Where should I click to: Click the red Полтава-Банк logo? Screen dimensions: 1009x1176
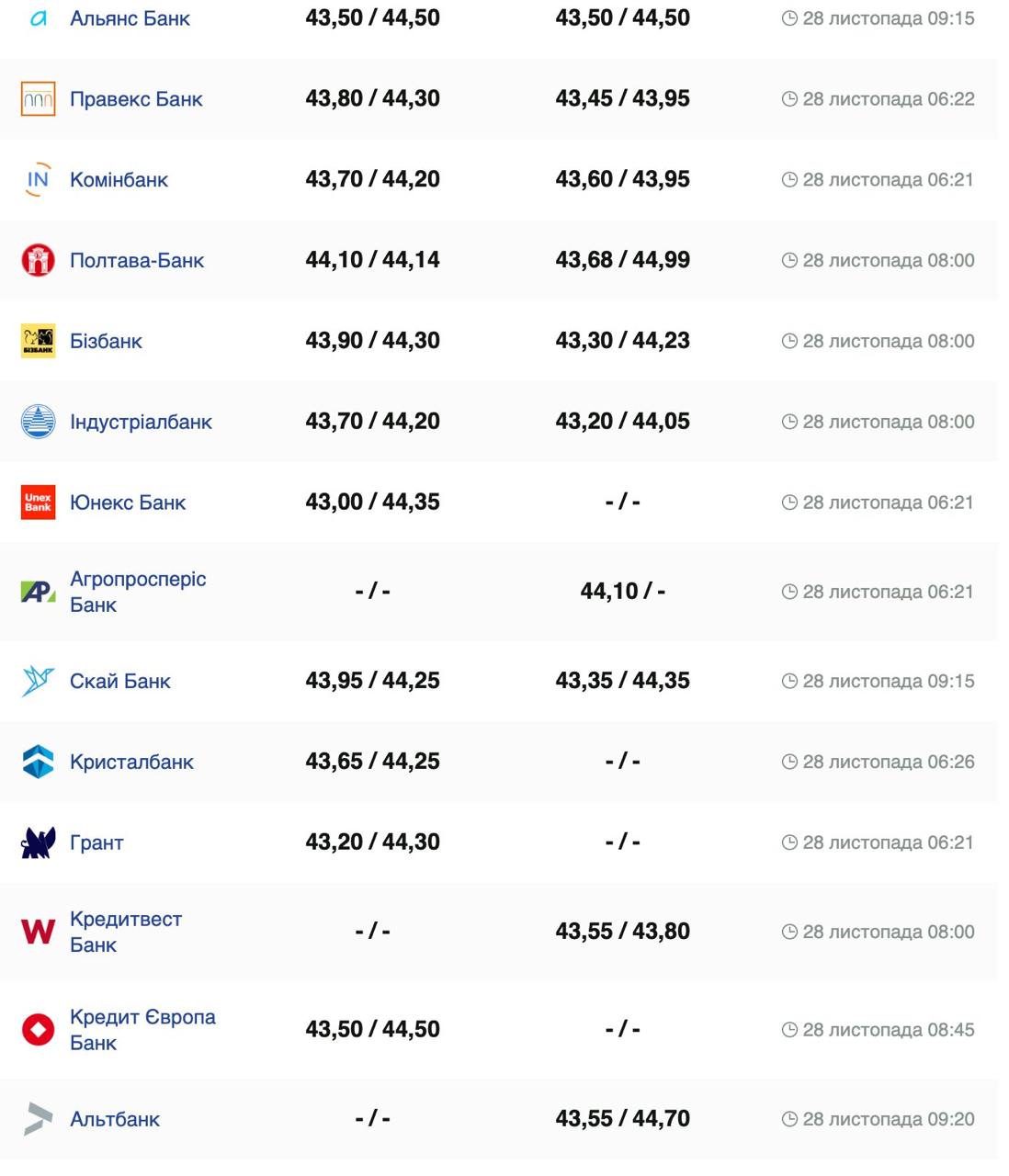39,261
